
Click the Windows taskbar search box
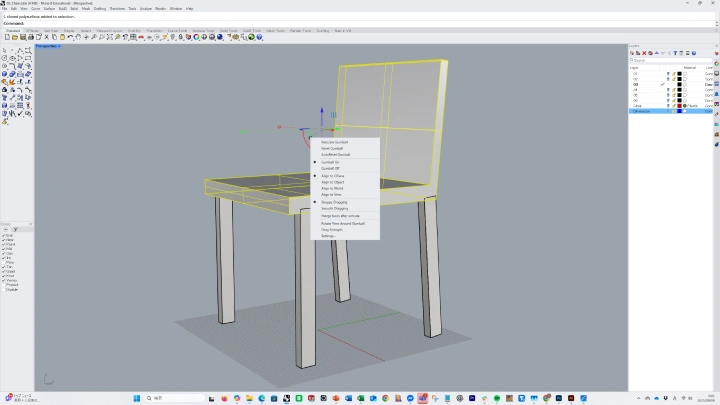174,398
